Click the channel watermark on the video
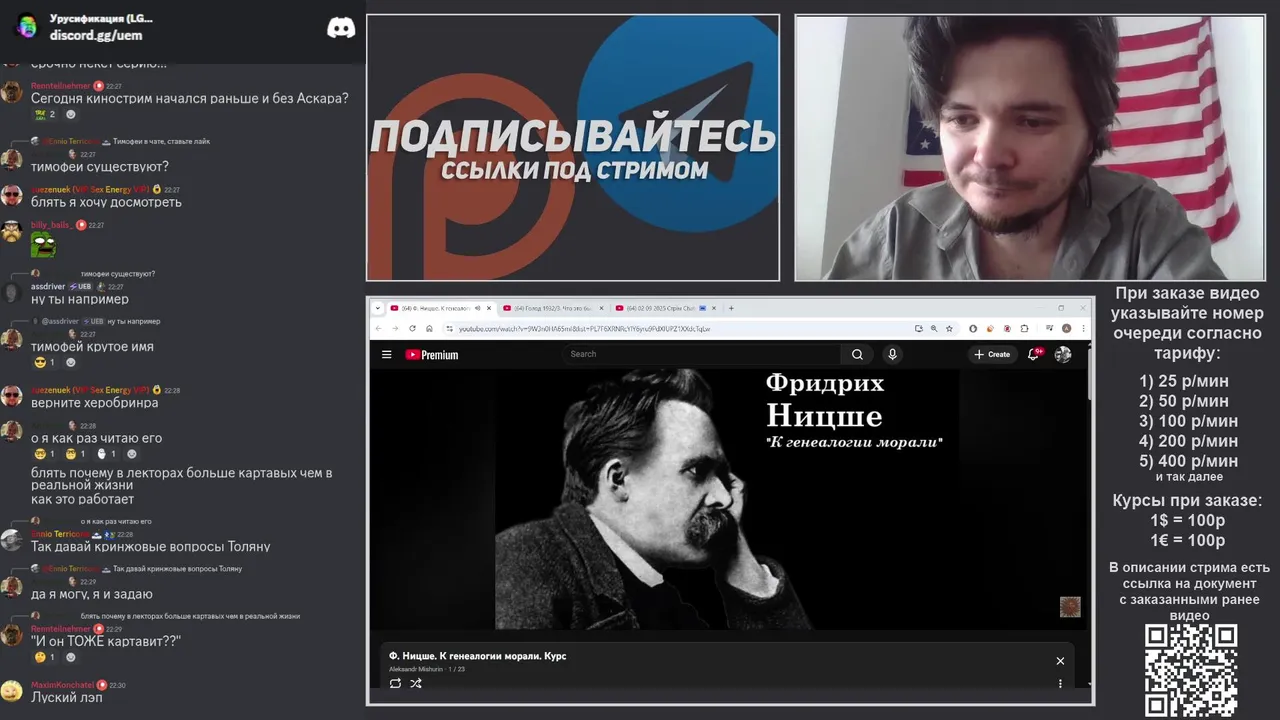 click(x=1070, y=607)
